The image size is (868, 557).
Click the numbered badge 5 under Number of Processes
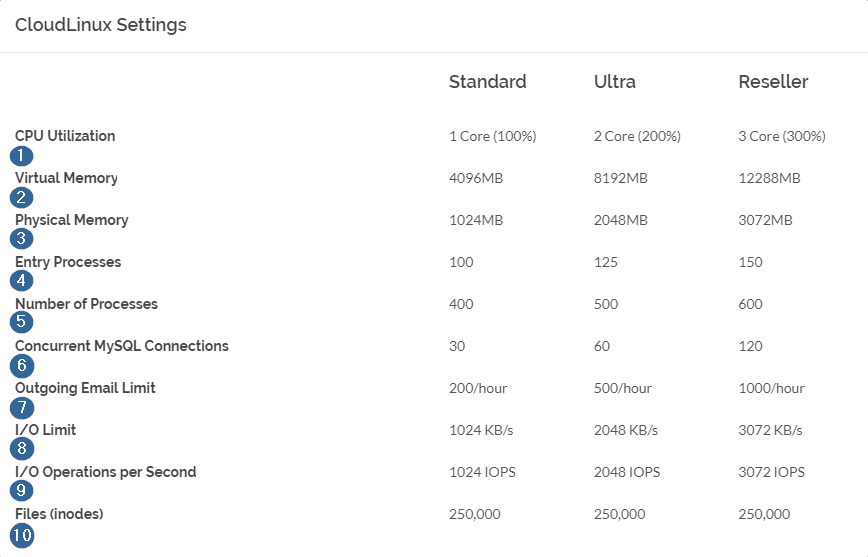pos(22,322)
